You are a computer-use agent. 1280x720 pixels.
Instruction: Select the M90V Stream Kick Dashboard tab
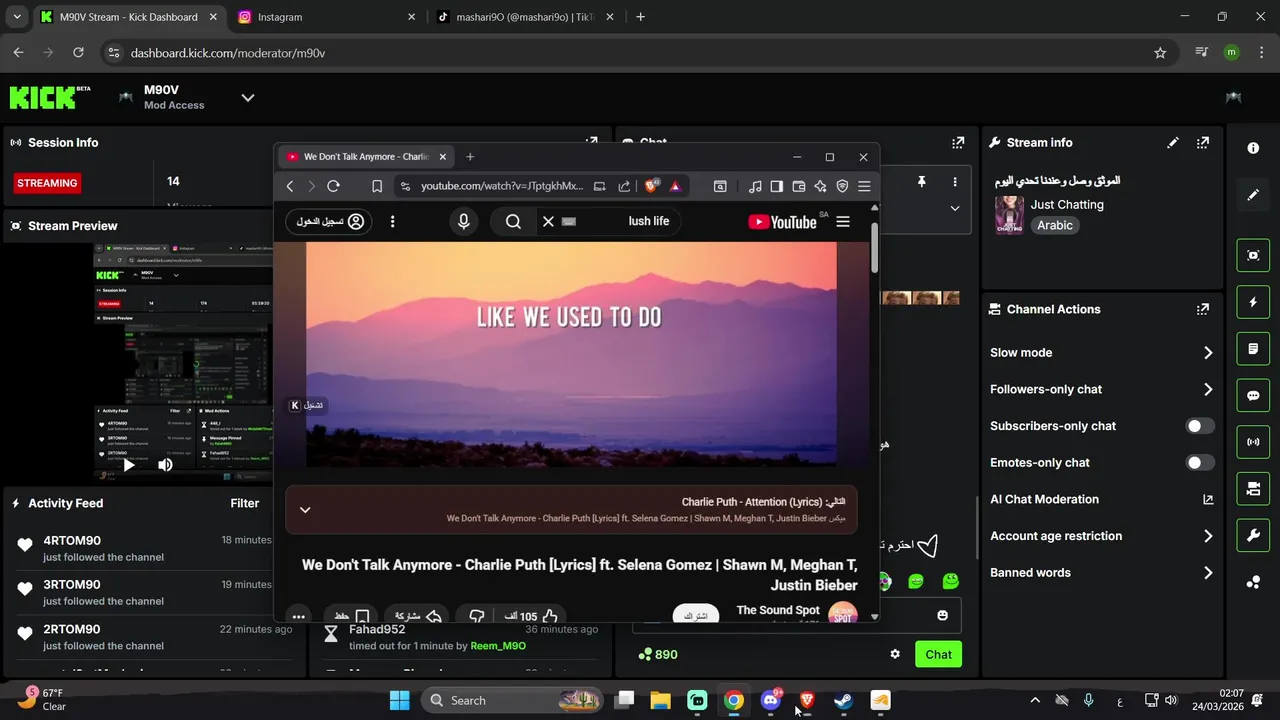coord(129,17)
